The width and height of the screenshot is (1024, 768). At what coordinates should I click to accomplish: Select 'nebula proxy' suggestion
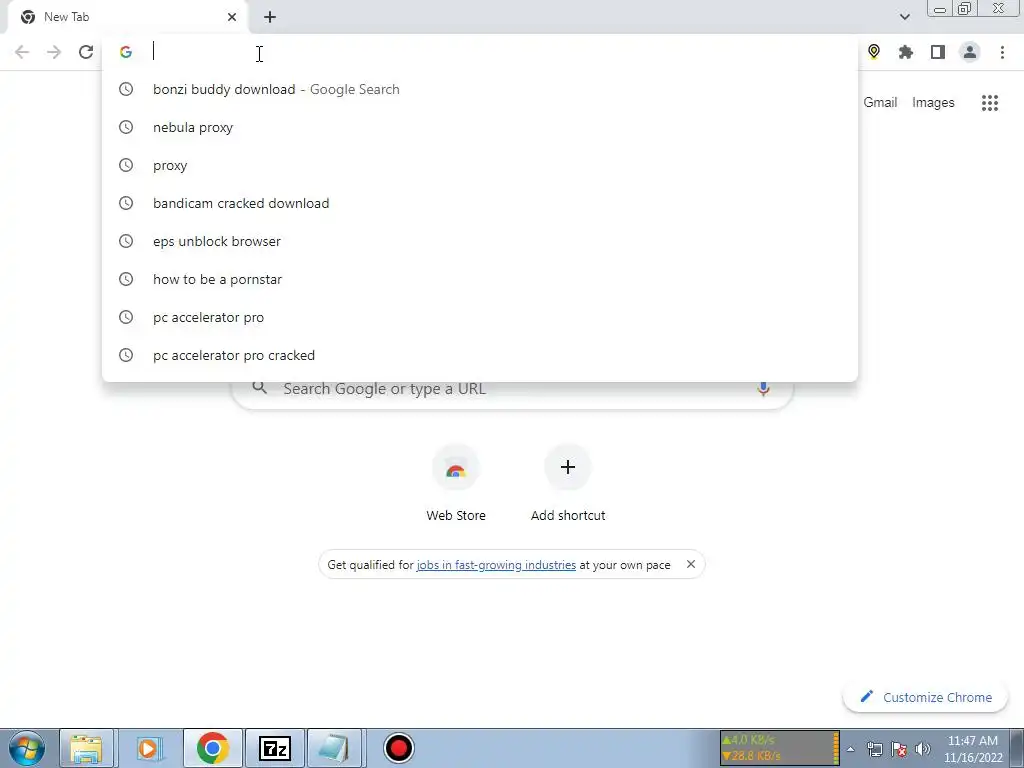pyautogui.click(x=480, y=127)
